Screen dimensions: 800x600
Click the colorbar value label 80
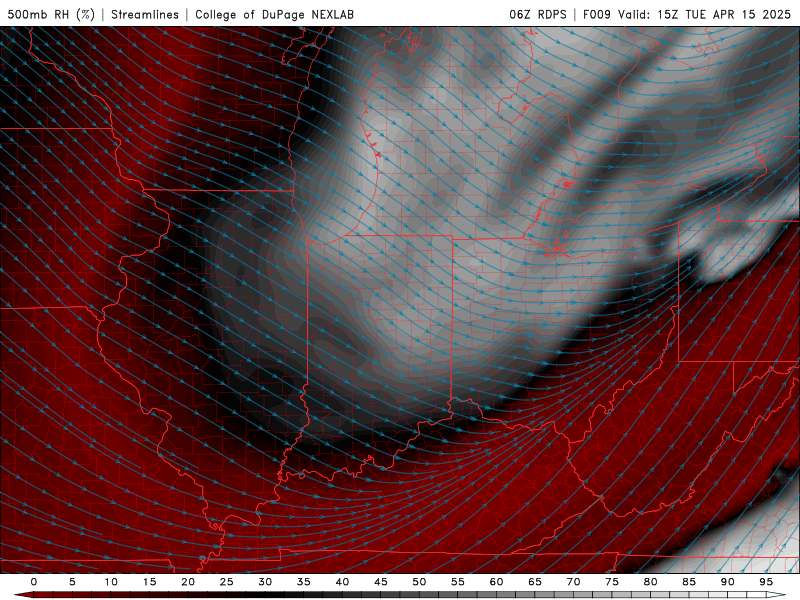coord(650,582)
